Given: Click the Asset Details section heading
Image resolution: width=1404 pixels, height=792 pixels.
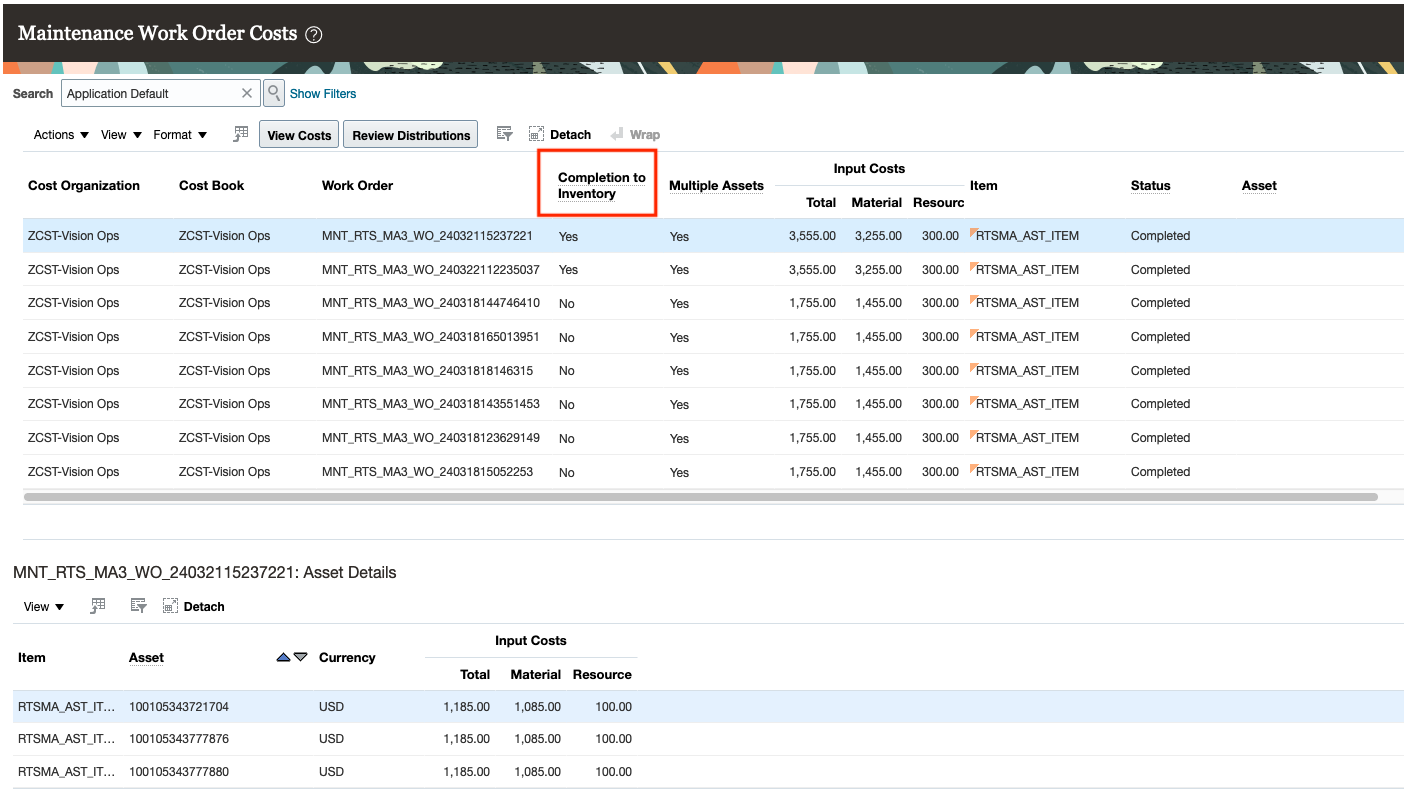Looking at the screenshot, I should [205, 573].
